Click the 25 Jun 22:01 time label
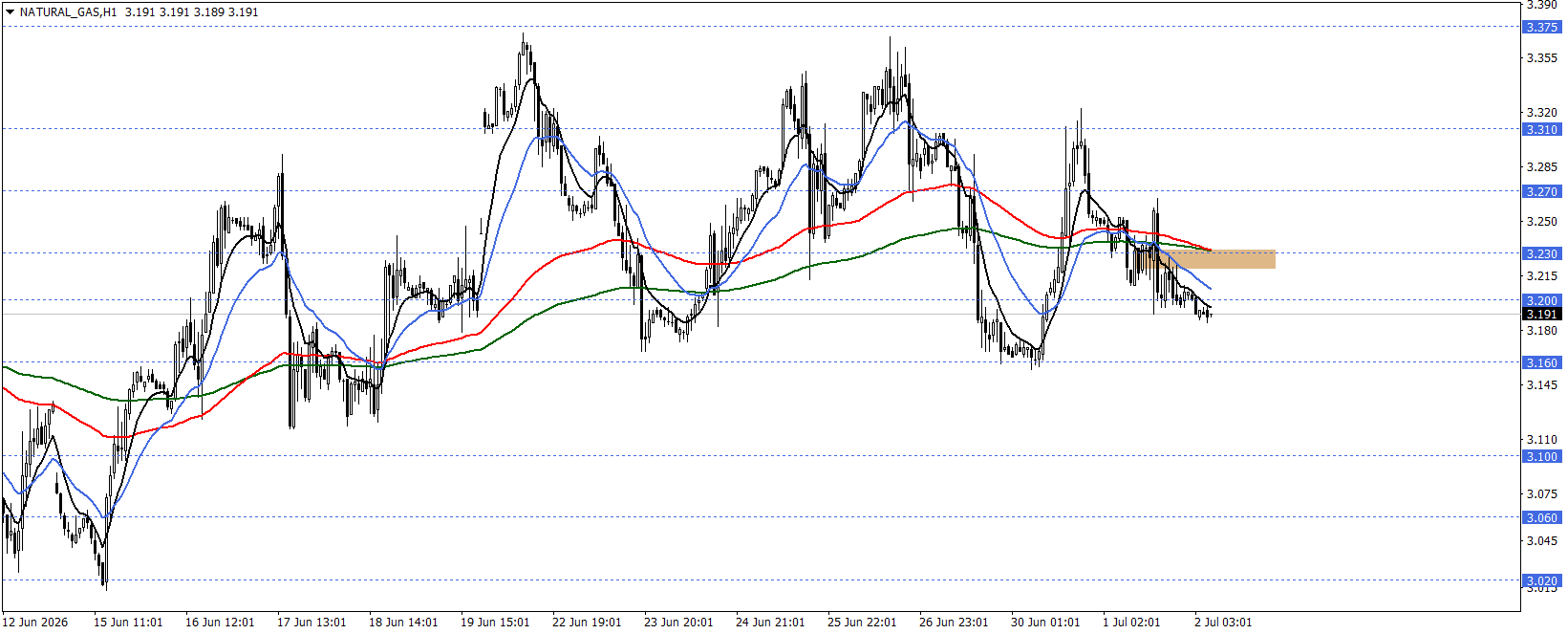The height and width of the screenshot is (634, 1568). tap(862, 622)
